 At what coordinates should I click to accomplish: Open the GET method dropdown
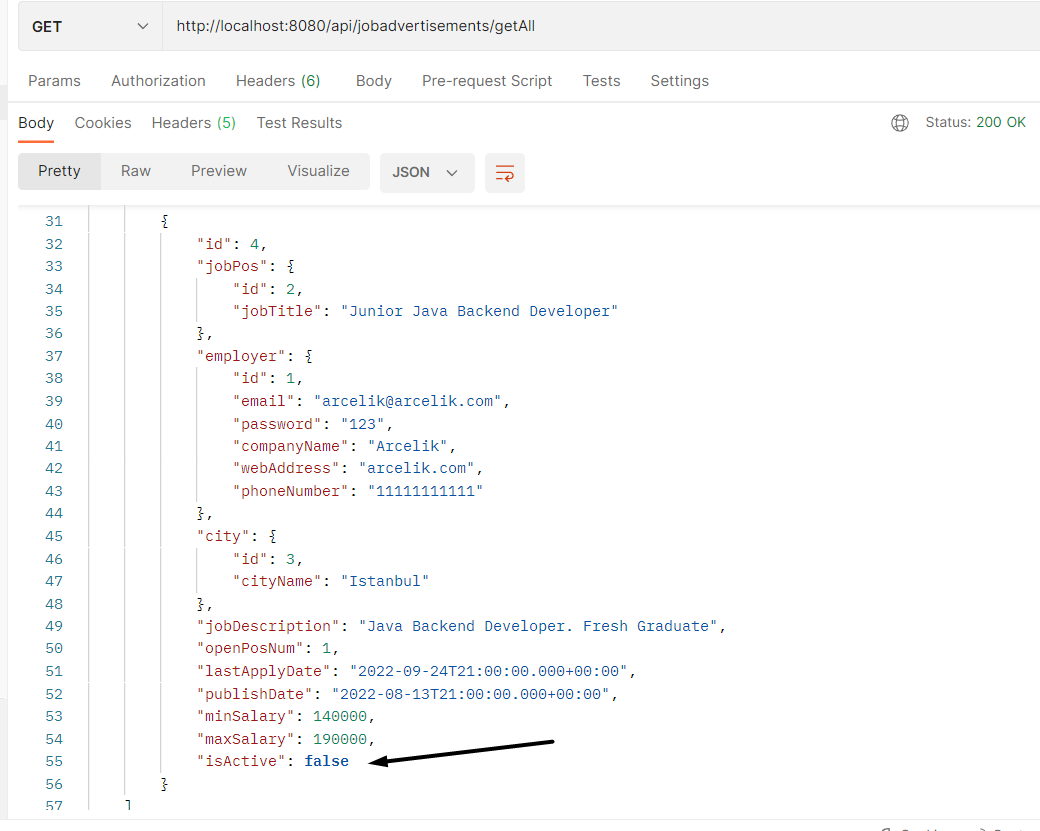tap(90, 27)
